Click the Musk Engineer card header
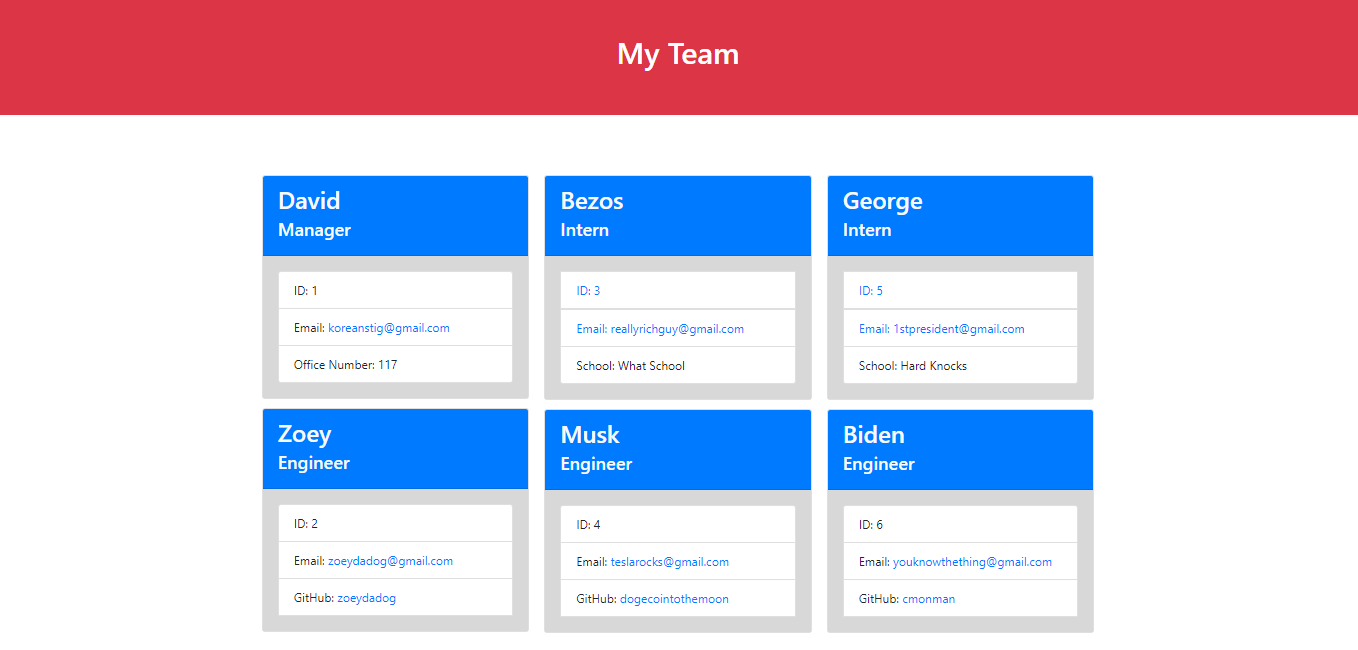Image resolution: width=1358 pixels, height=650 pixels. pos(677,448)
